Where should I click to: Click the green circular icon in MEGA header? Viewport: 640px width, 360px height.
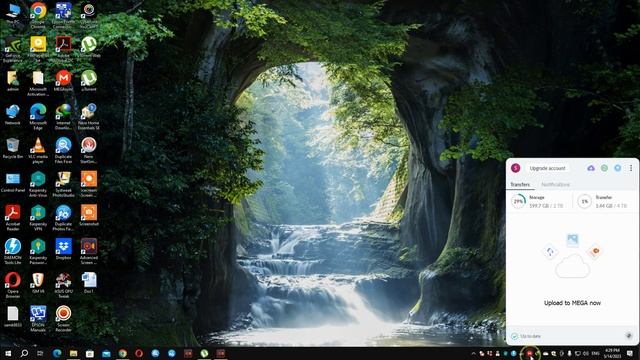[x=604, y=168]
